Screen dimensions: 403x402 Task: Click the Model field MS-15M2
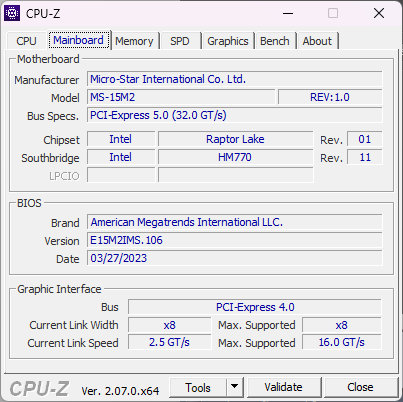pos(181,97)
